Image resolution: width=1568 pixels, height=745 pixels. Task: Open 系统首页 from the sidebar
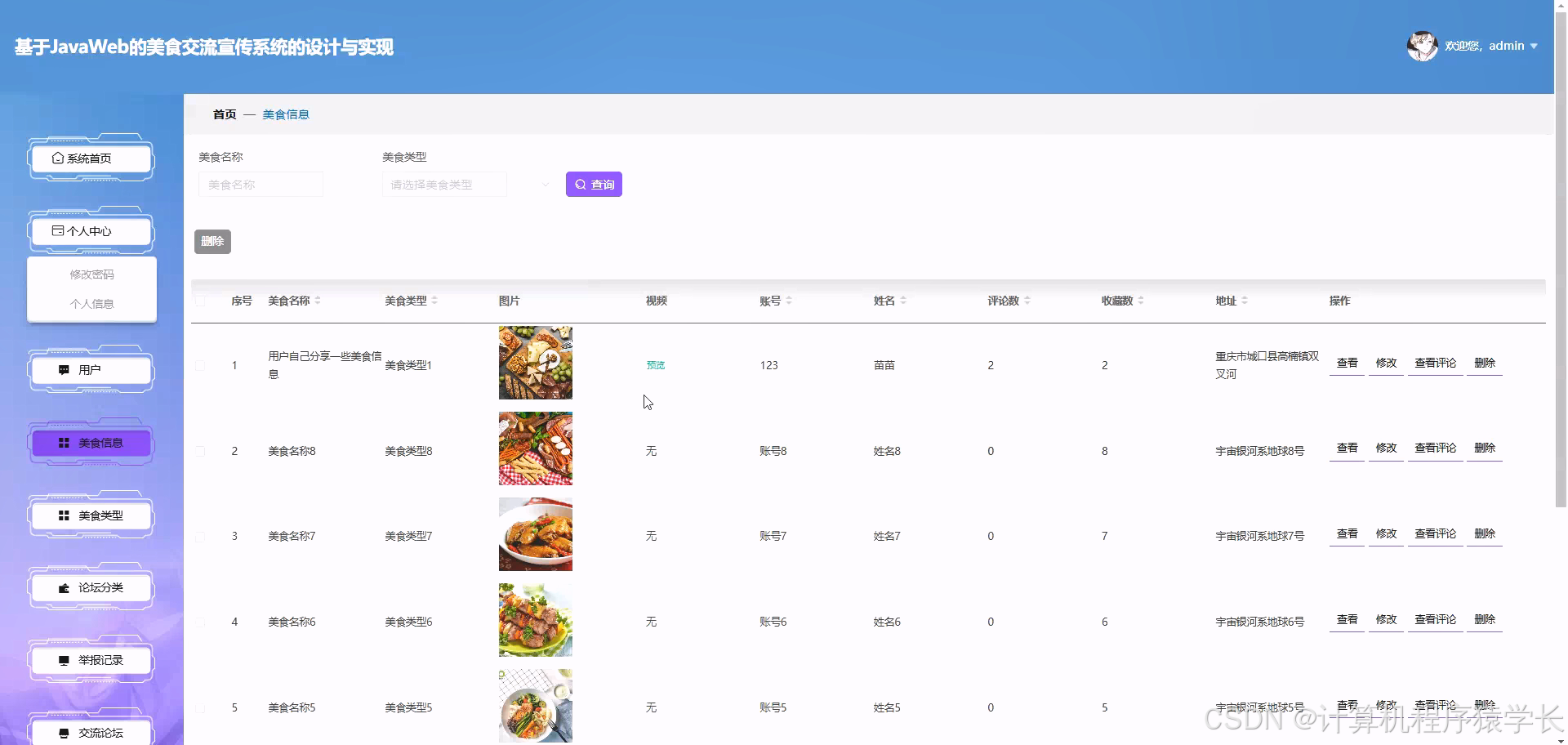[x=91, y=158]
